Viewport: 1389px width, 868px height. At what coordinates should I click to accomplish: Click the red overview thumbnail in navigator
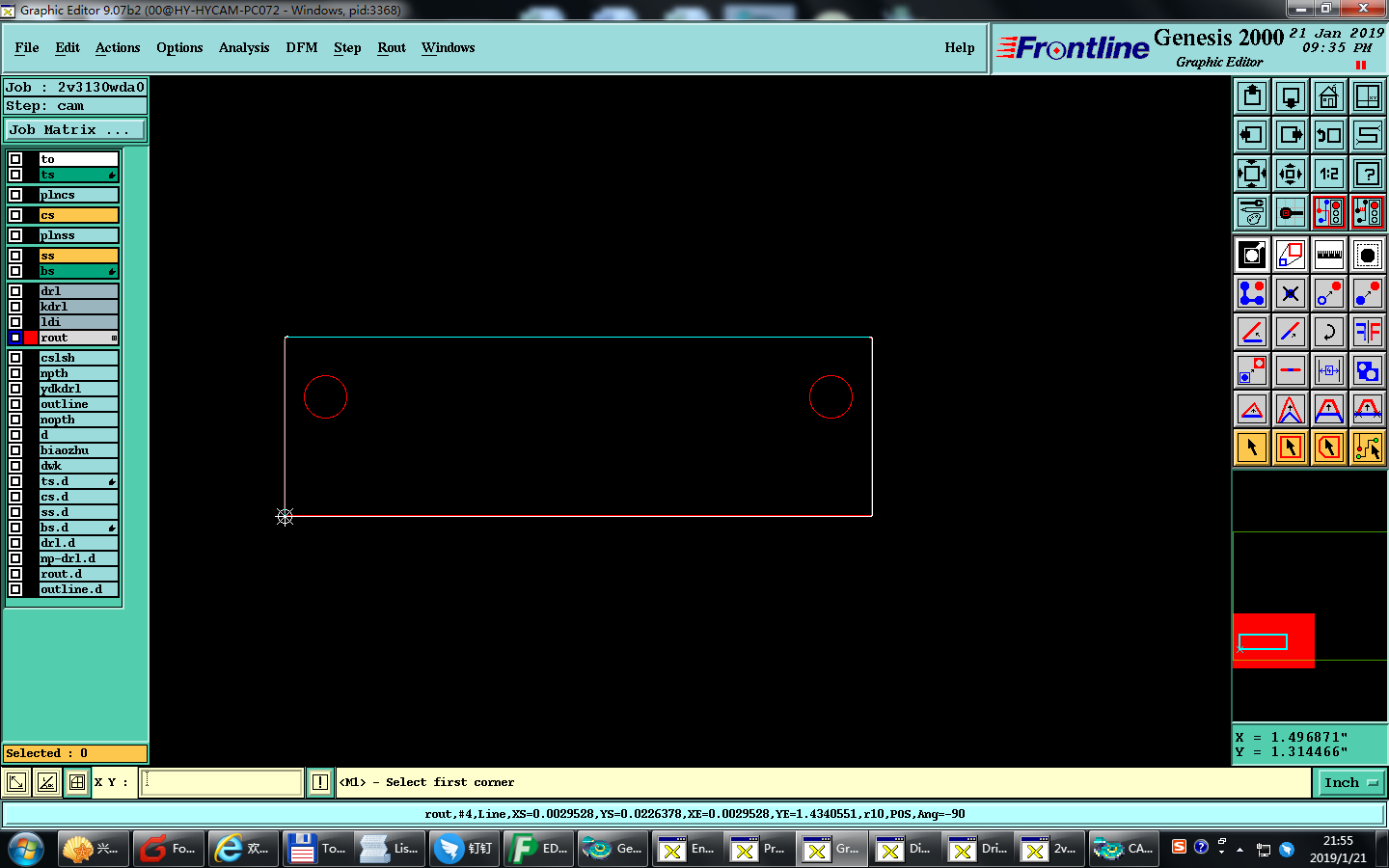click(1273, 640)
